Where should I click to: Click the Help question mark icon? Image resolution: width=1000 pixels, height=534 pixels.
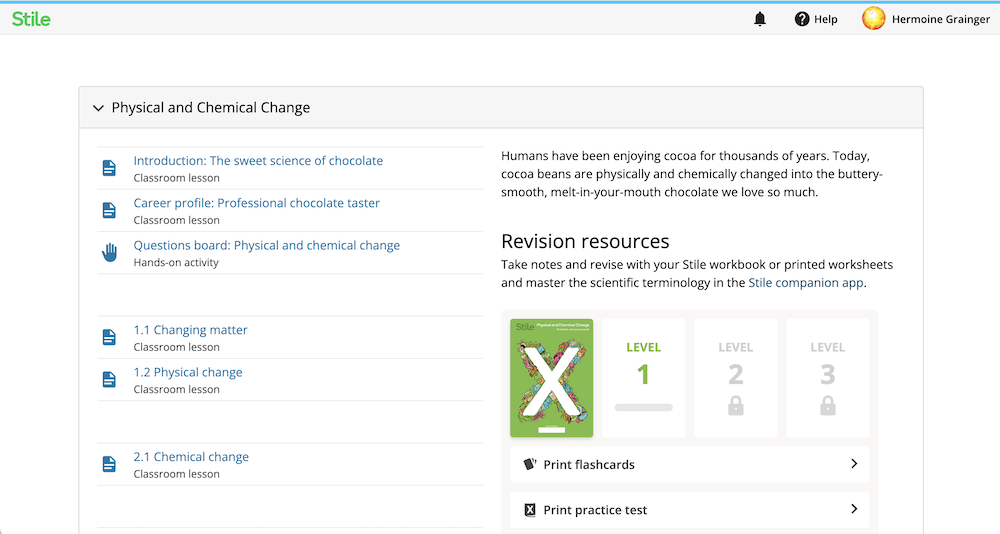click(x=802, y=19)
